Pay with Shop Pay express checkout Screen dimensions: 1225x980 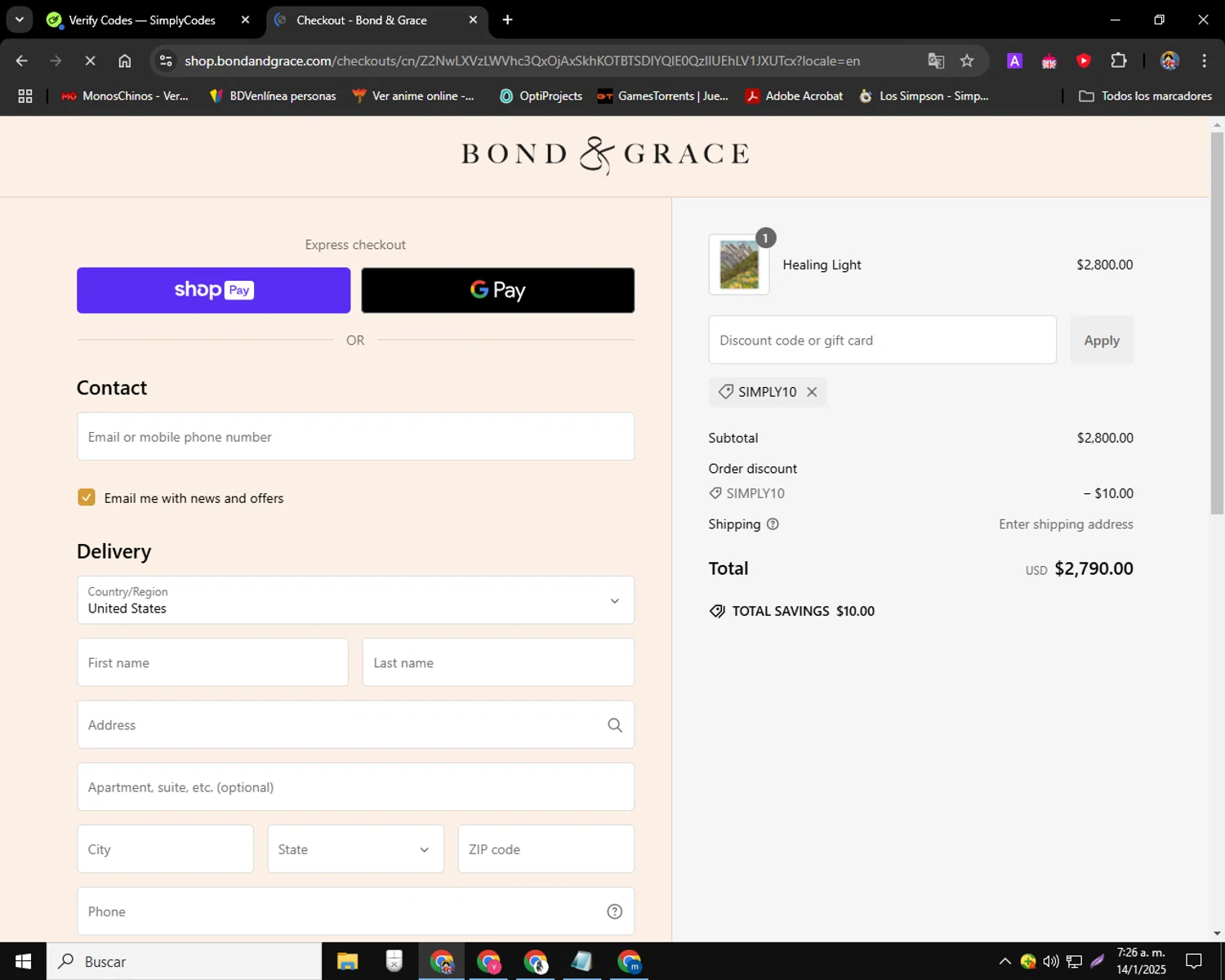click(x=213, y=290)
